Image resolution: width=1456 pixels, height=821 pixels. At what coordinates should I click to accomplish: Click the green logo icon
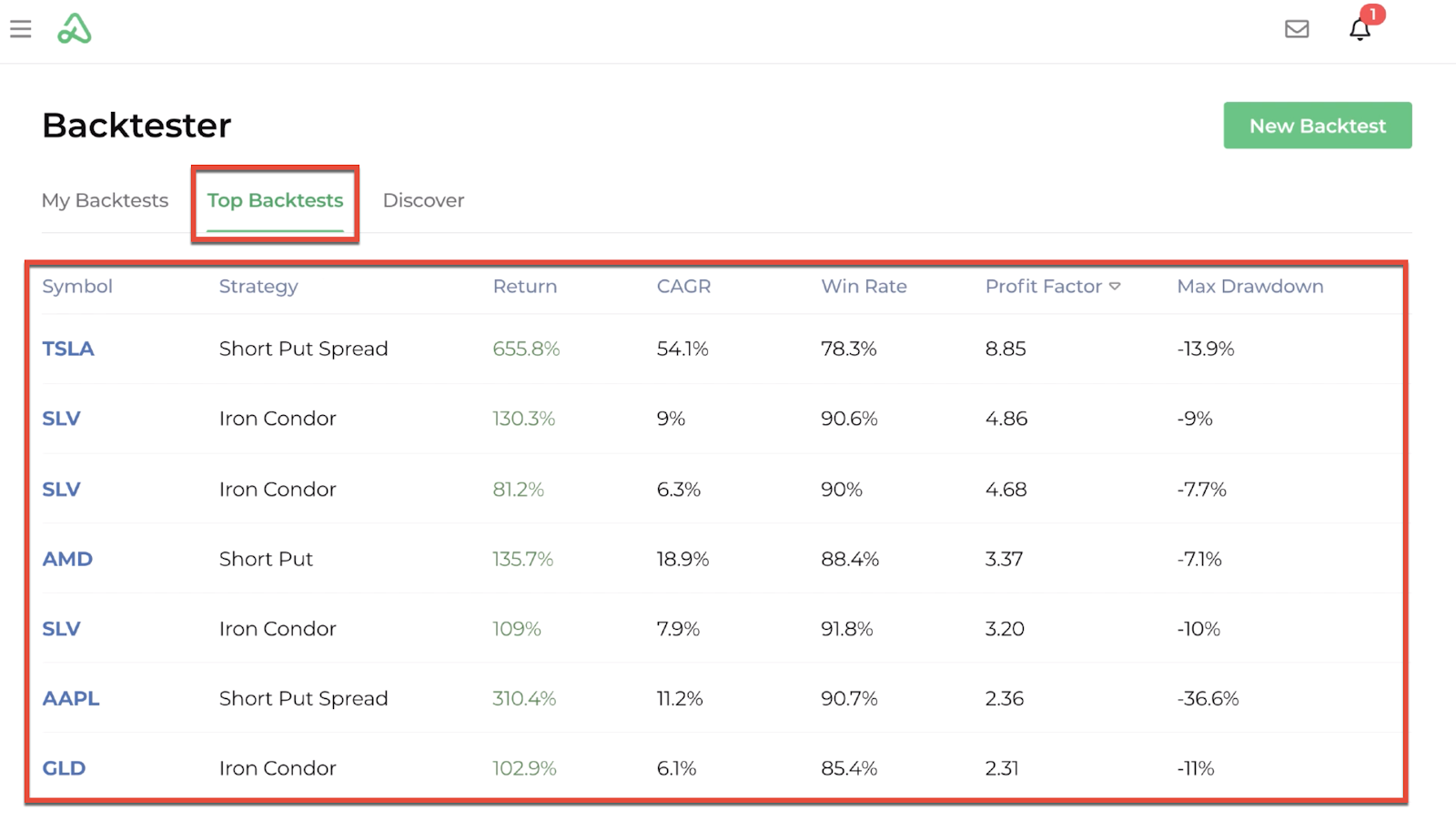(x=75, y=29)
